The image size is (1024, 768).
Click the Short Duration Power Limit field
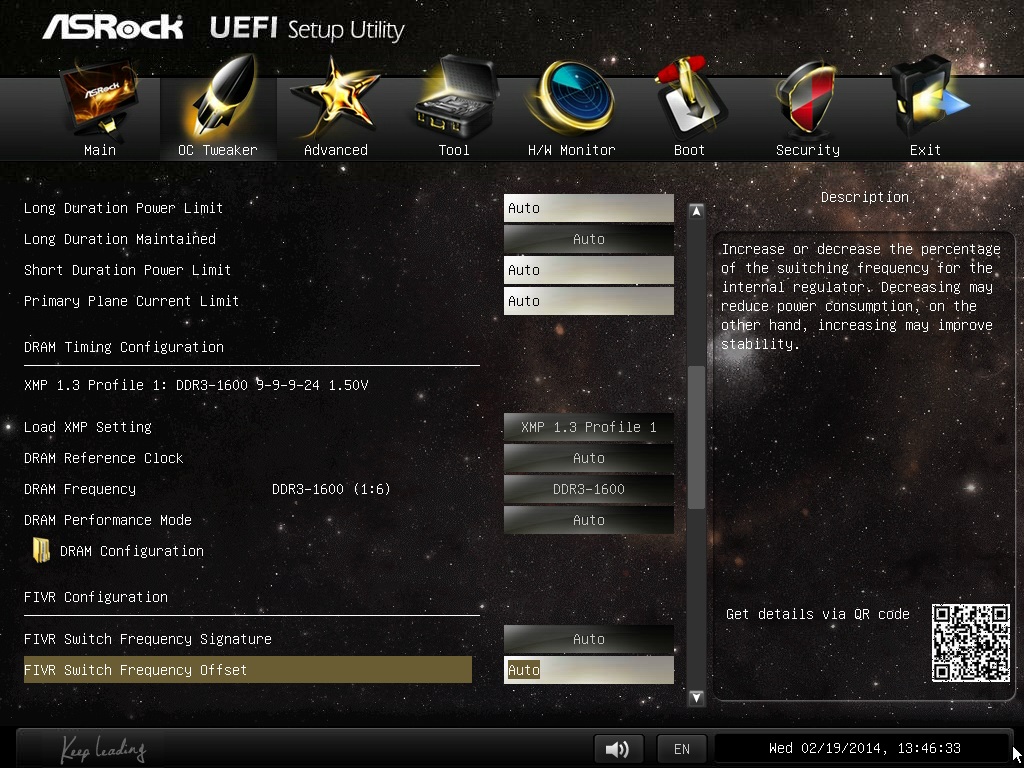pos(588,270)
